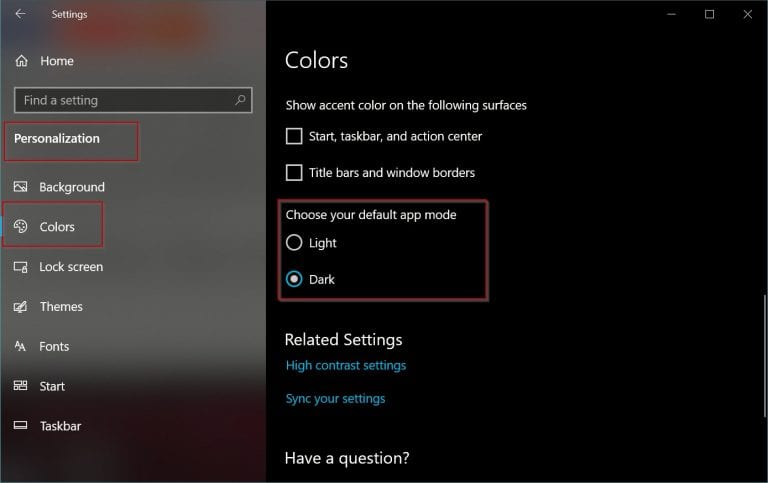Image resolution: width=768 pixels, height=483 pixels.
Task: Click the Start tiles icon
Action: click(21, 386)
